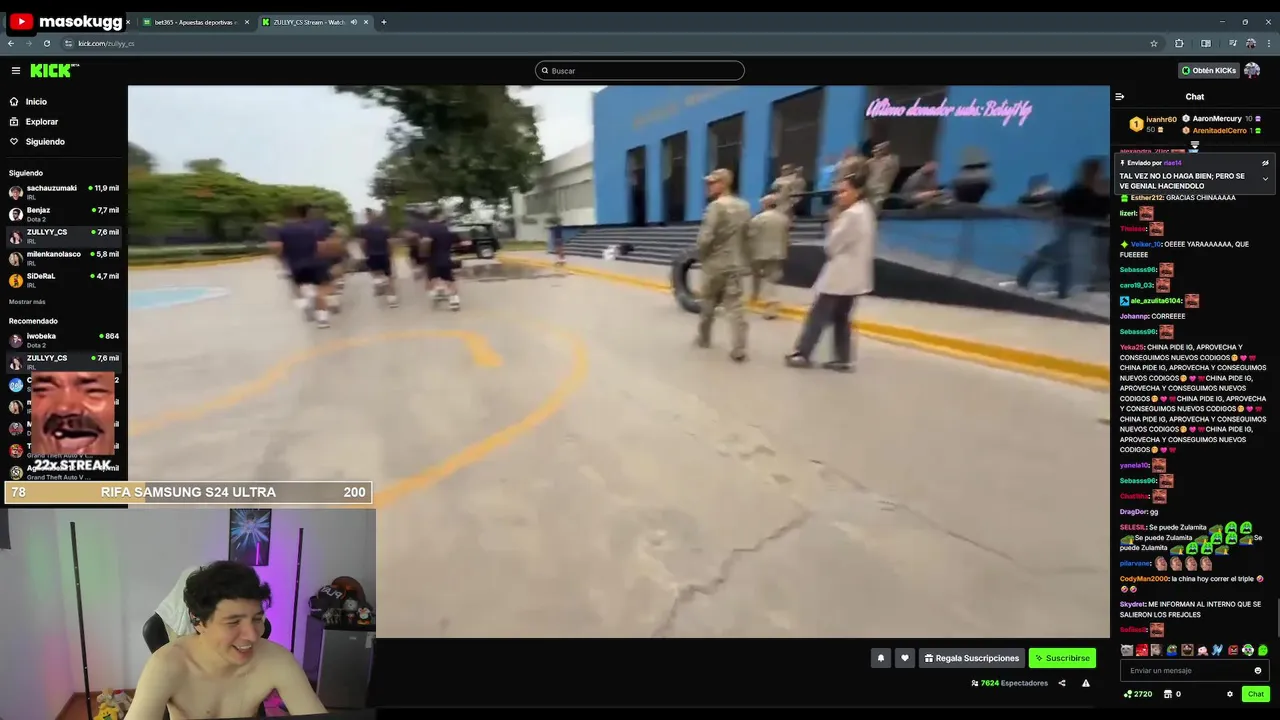Click the KICK logo

(53, 70)
